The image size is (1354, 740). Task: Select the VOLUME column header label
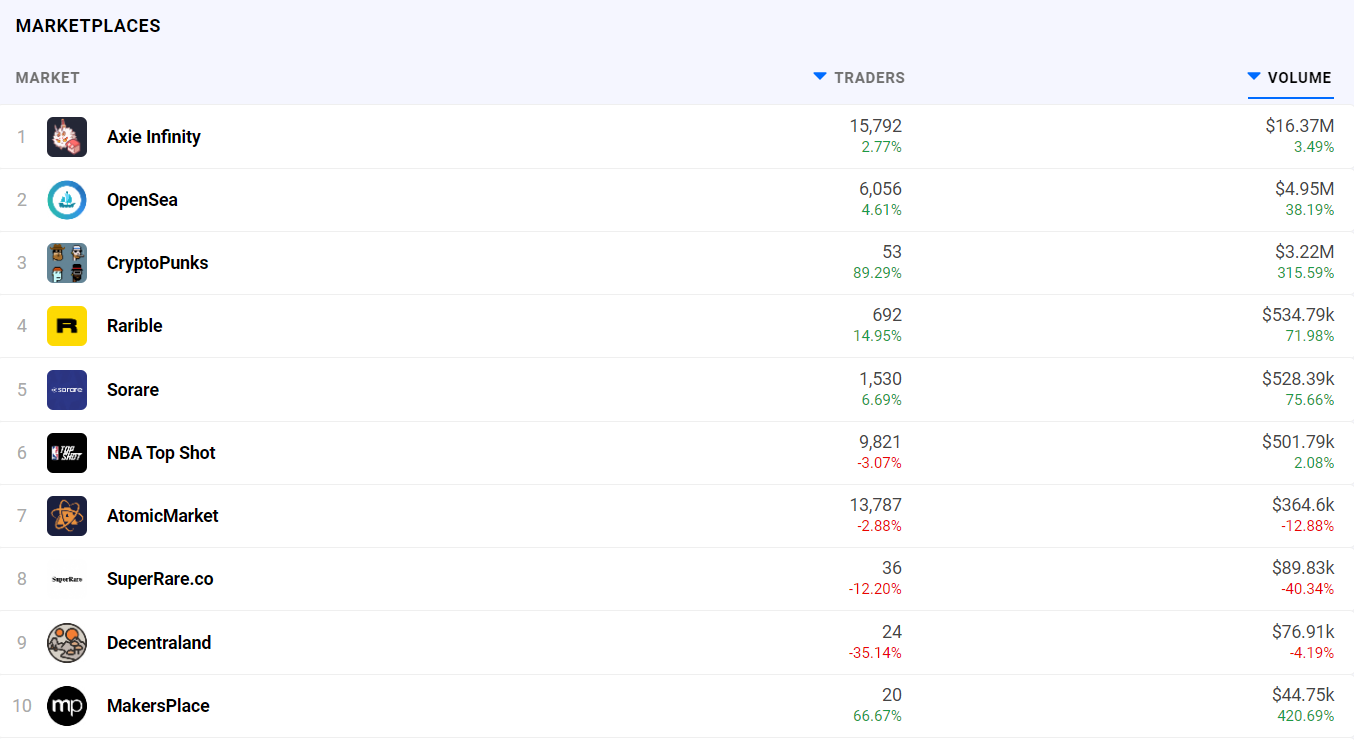click(x=1300, y=78)
